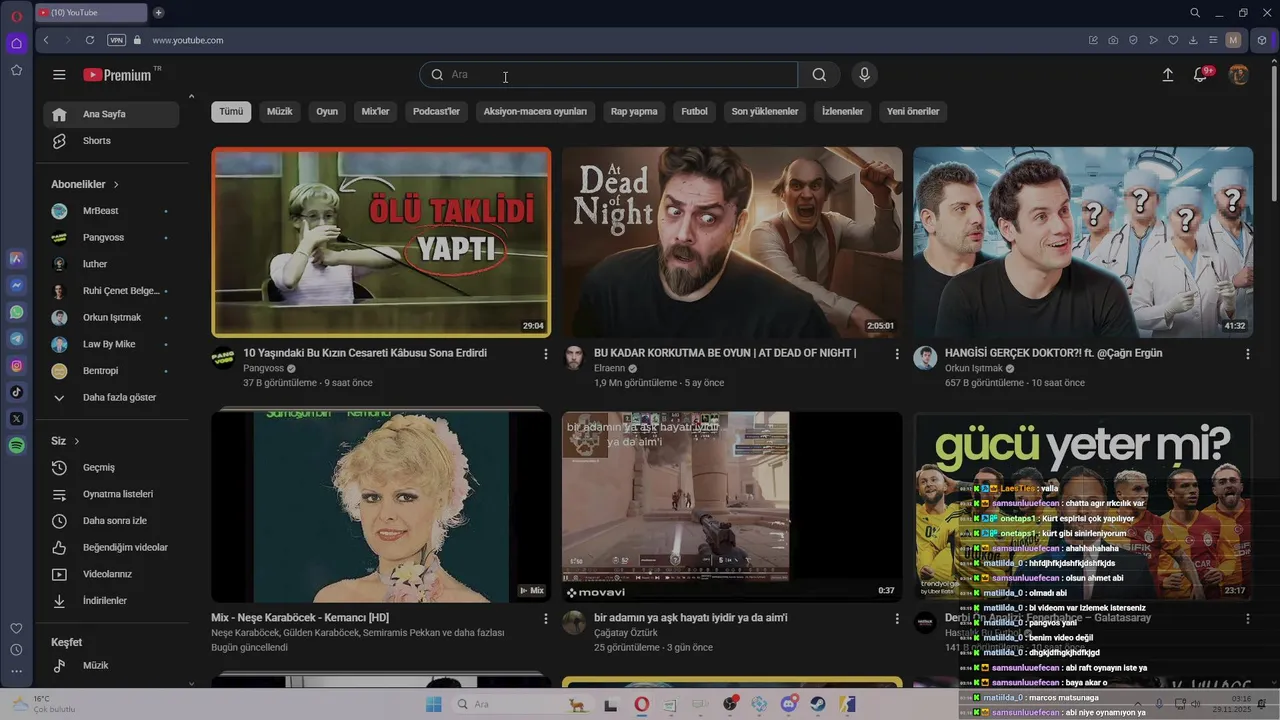Open new tab with plus button
This screenshot has height=720, width=1280.
tap(158, 13)
